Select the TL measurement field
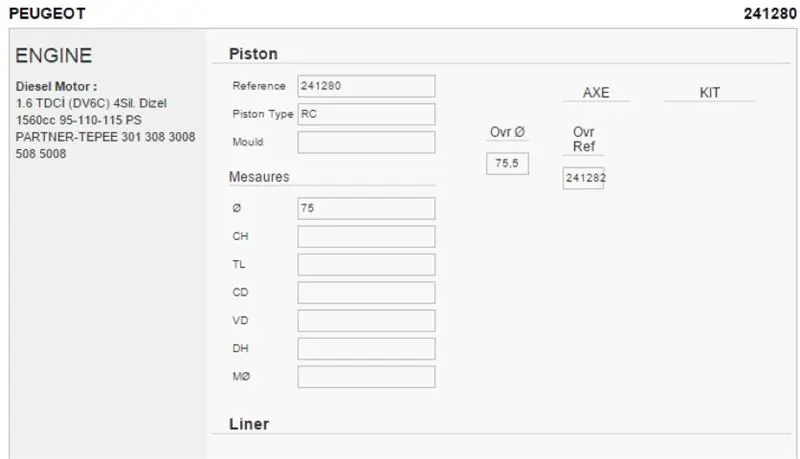This screenshot has height=459, width=800. [366, 264]
